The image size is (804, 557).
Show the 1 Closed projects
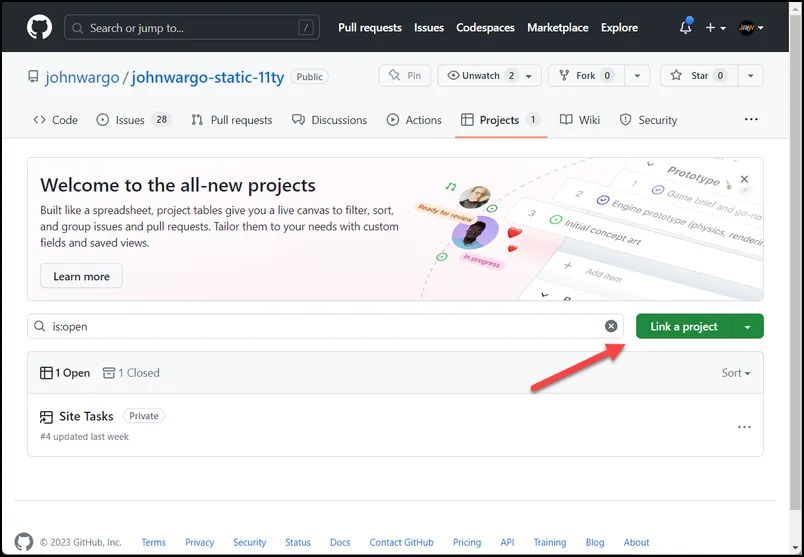coord(131,373)
